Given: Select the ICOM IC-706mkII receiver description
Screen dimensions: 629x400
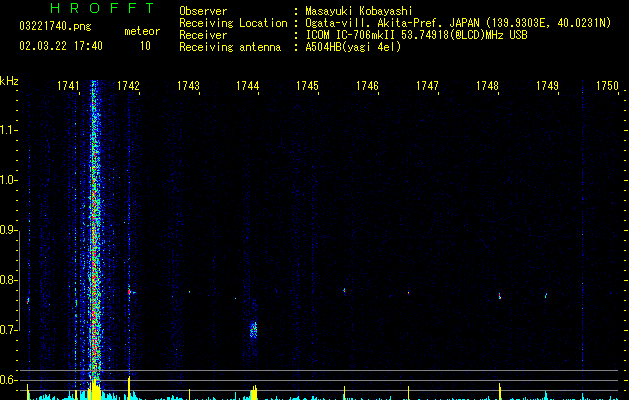Looking at the screenshot, I should 416,35.
